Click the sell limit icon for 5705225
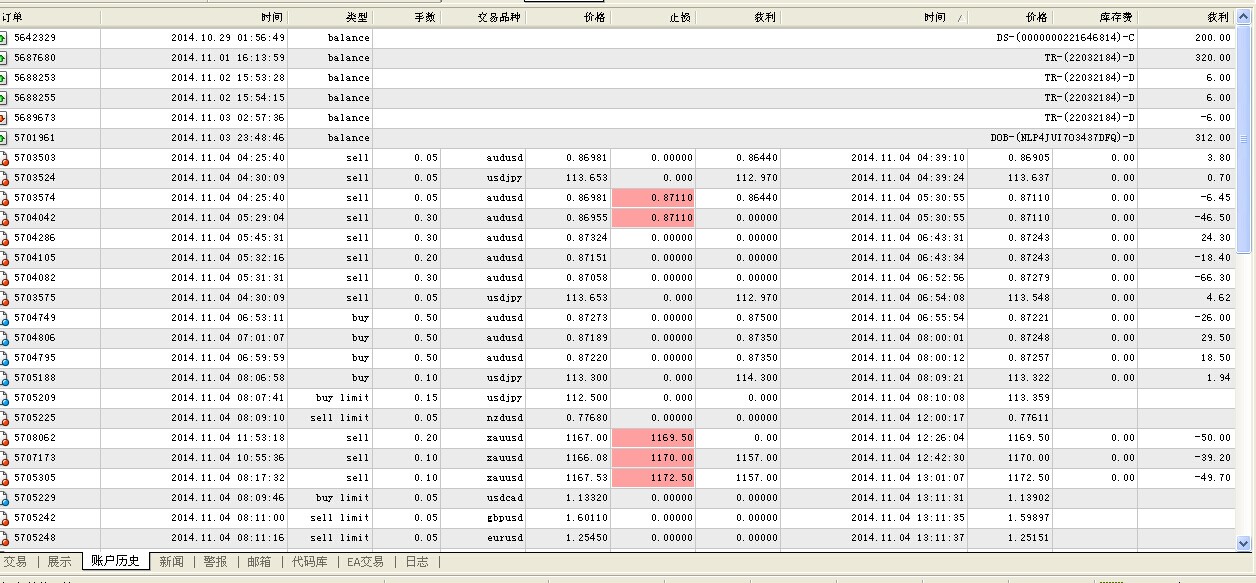Viewport: 1256px width, 583px height. click(4, 418)
